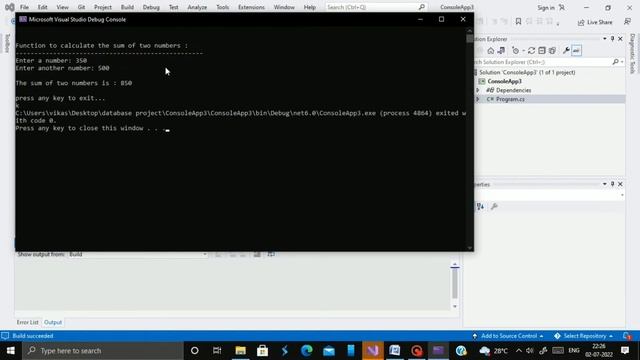Click the Visual Studio search box
This screenshot has width=640, height=360.
pos(376,7)
